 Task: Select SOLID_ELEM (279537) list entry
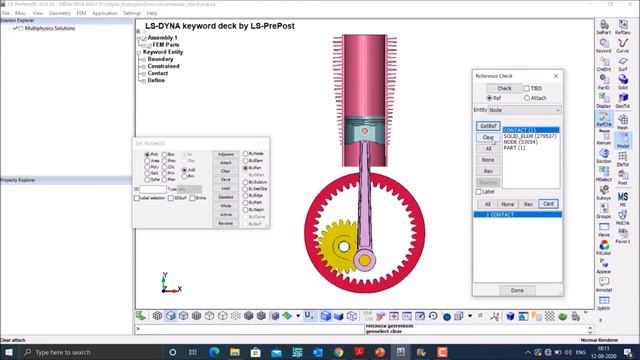(530, 136)
